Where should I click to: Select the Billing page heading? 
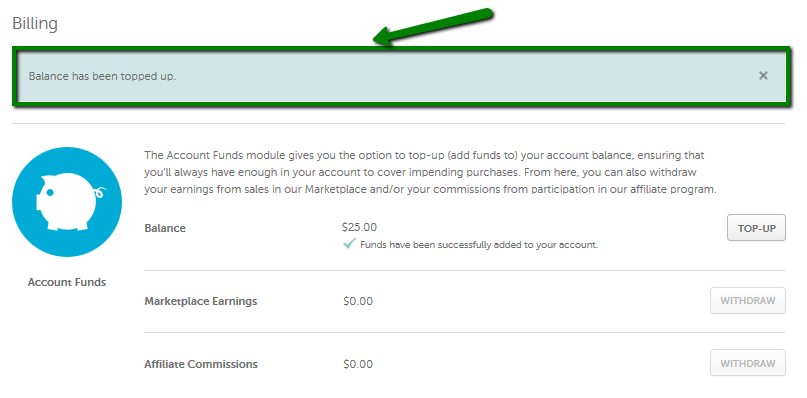tap(35, 24)
